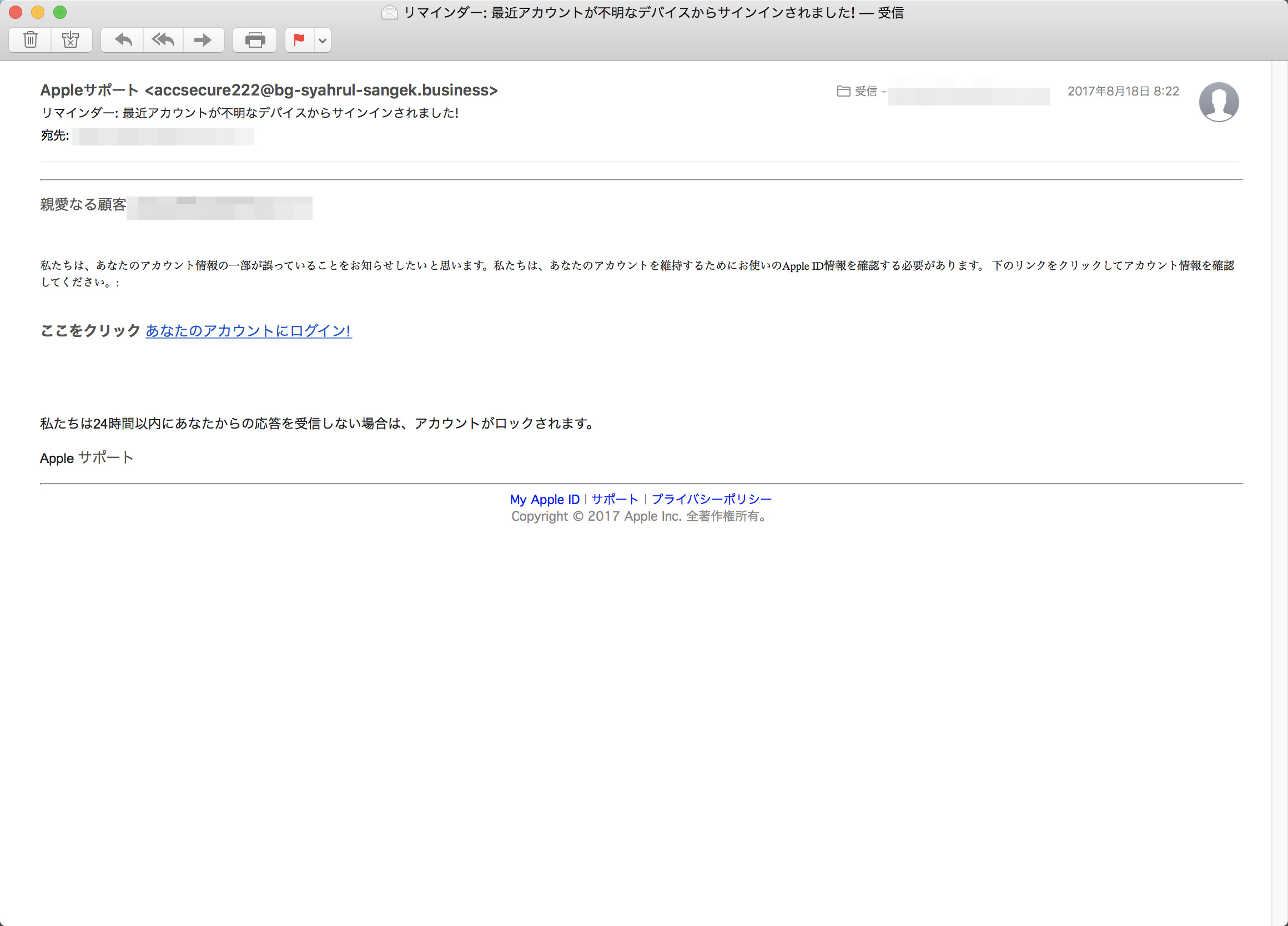Move message to junk mail icon
The image size is (1288, 926).
pyautogui.click(x=71, y=40)
